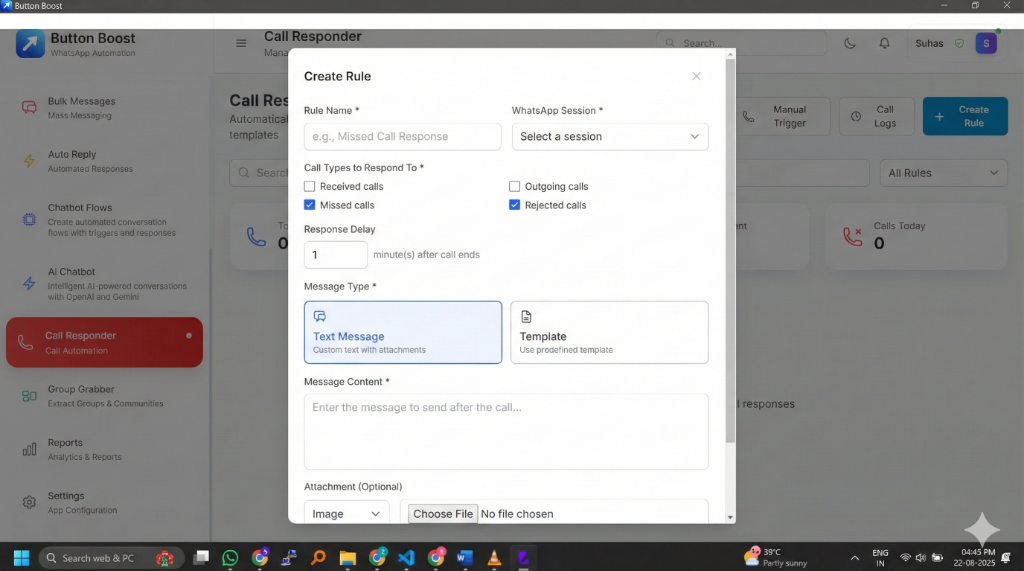Open the Windows Start button
Viewport: 1024px width, 571px height.
[22, 558]
